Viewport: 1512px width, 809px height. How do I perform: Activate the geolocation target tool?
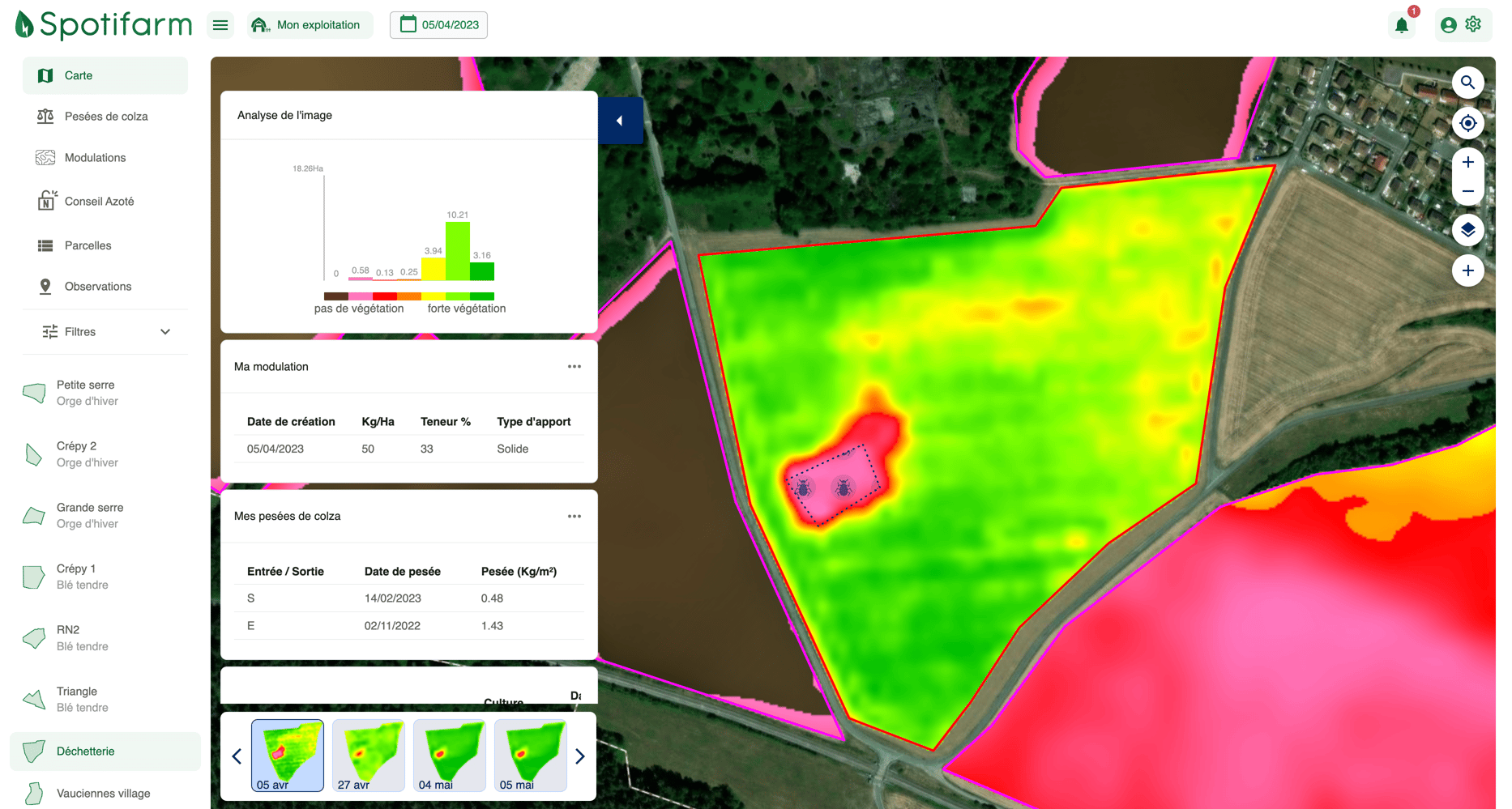(x=1467, y=123)
